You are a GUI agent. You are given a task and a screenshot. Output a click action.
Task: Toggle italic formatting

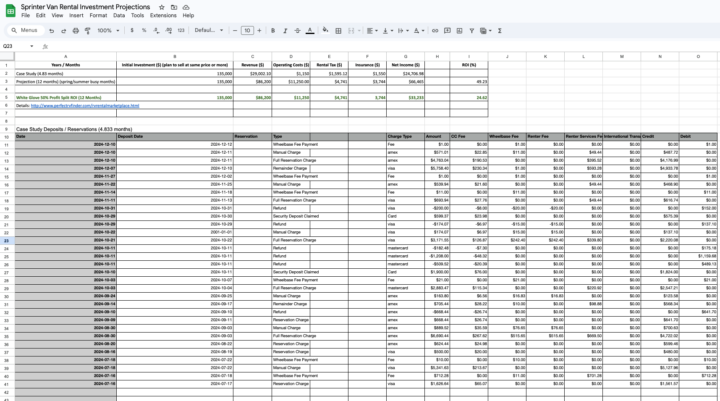[284, 30]
